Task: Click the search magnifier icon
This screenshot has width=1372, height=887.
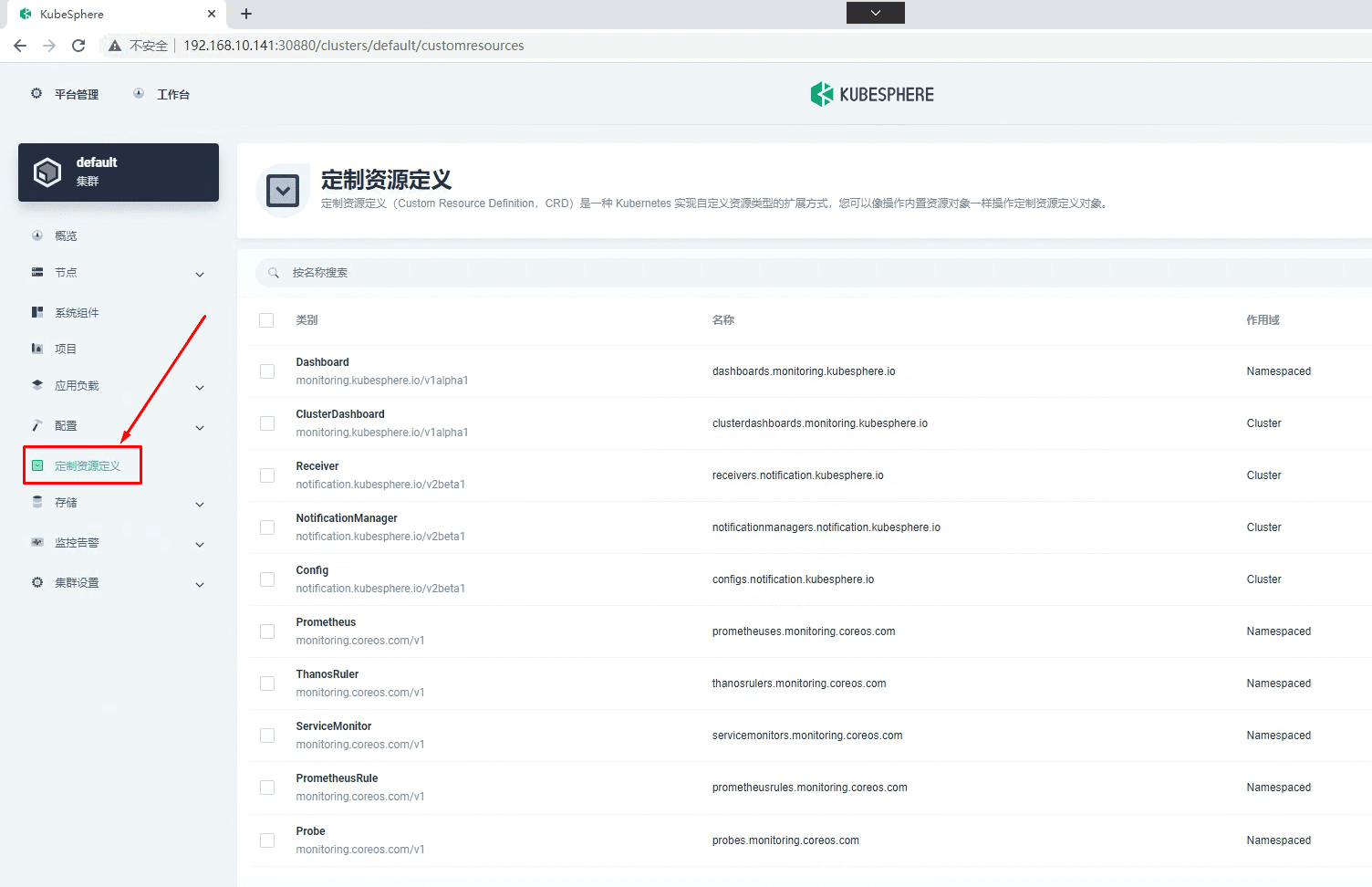Action: [274, 273]
